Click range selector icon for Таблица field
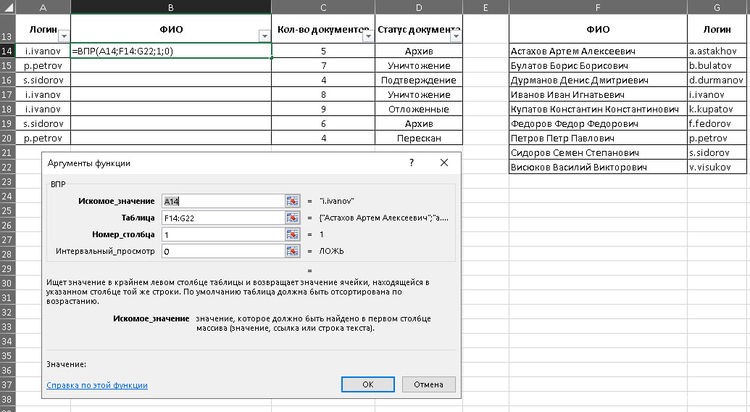The width and height of the screenshot is (750, 412). 292,218
